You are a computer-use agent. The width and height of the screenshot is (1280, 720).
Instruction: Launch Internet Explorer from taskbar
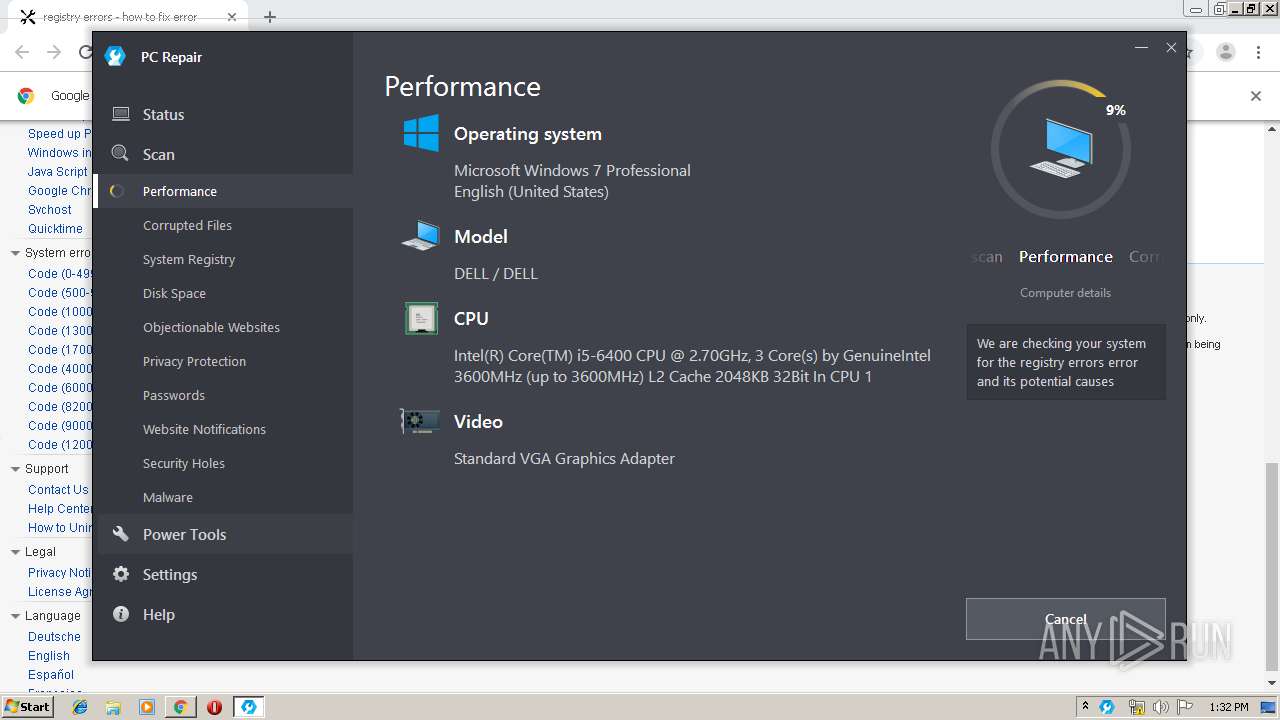(80, 707)
